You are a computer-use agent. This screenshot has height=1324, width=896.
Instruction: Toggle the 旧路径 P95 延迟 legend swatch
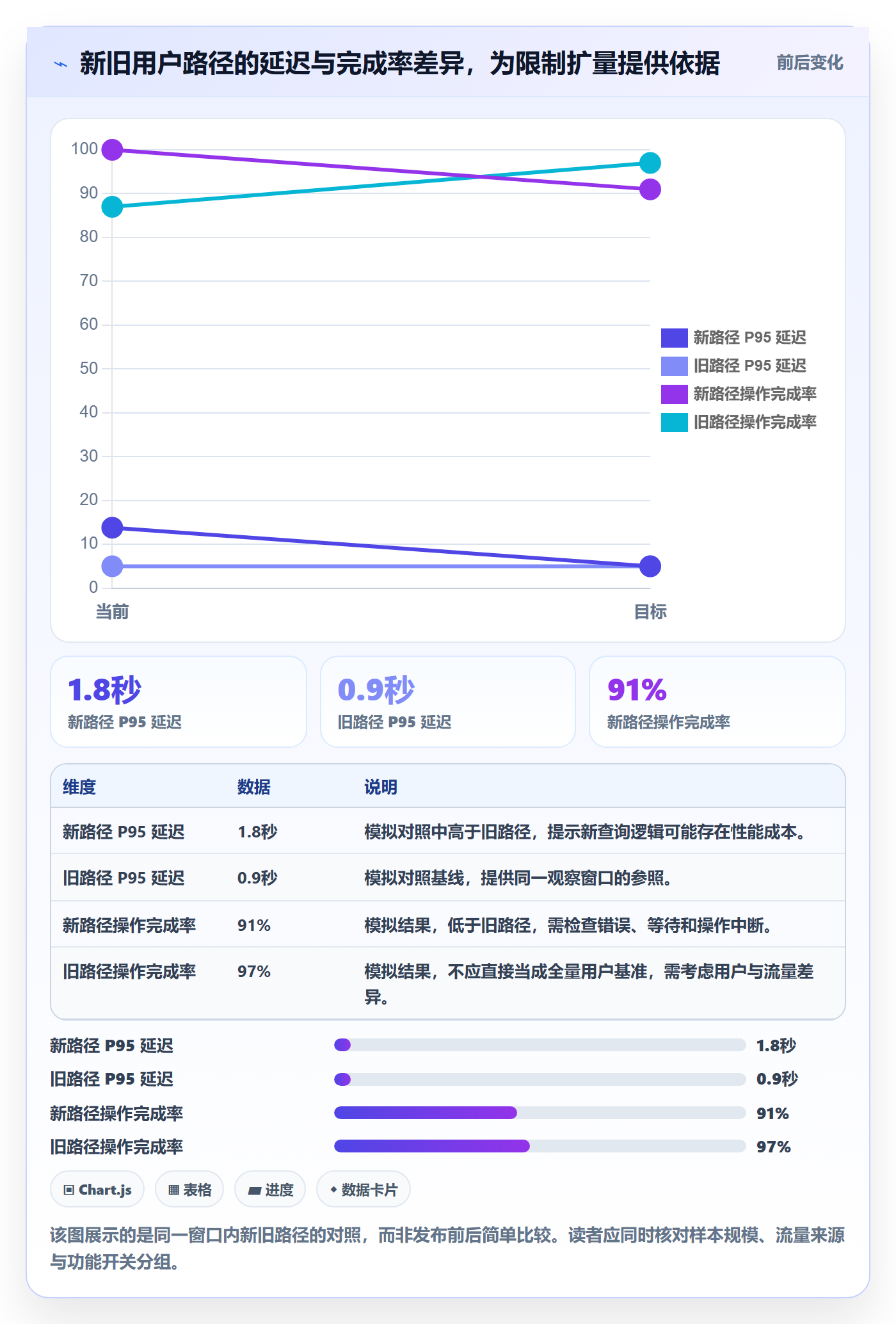pos(674,366)
